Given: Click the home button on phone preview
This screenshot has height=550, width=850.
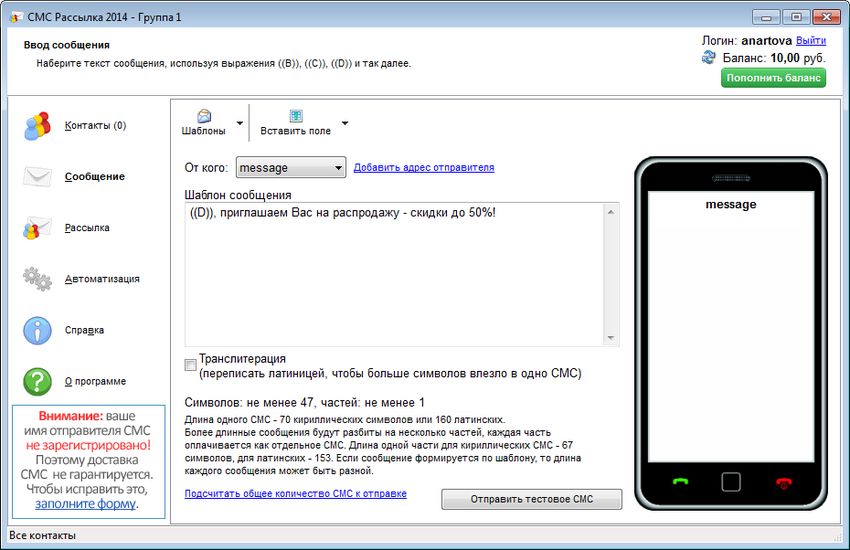Looking at the screenshot, I should (731, 482).
